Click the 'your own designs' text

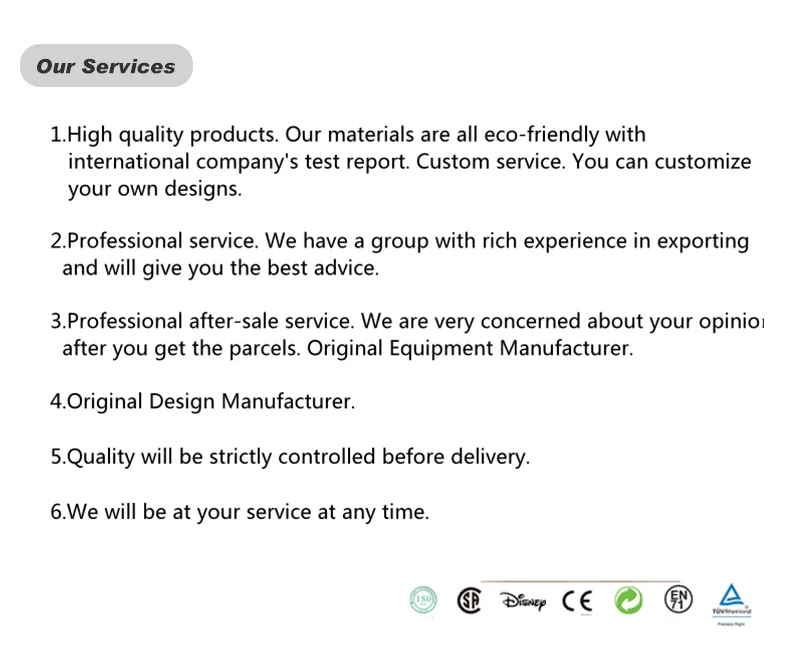pos(155,189)
